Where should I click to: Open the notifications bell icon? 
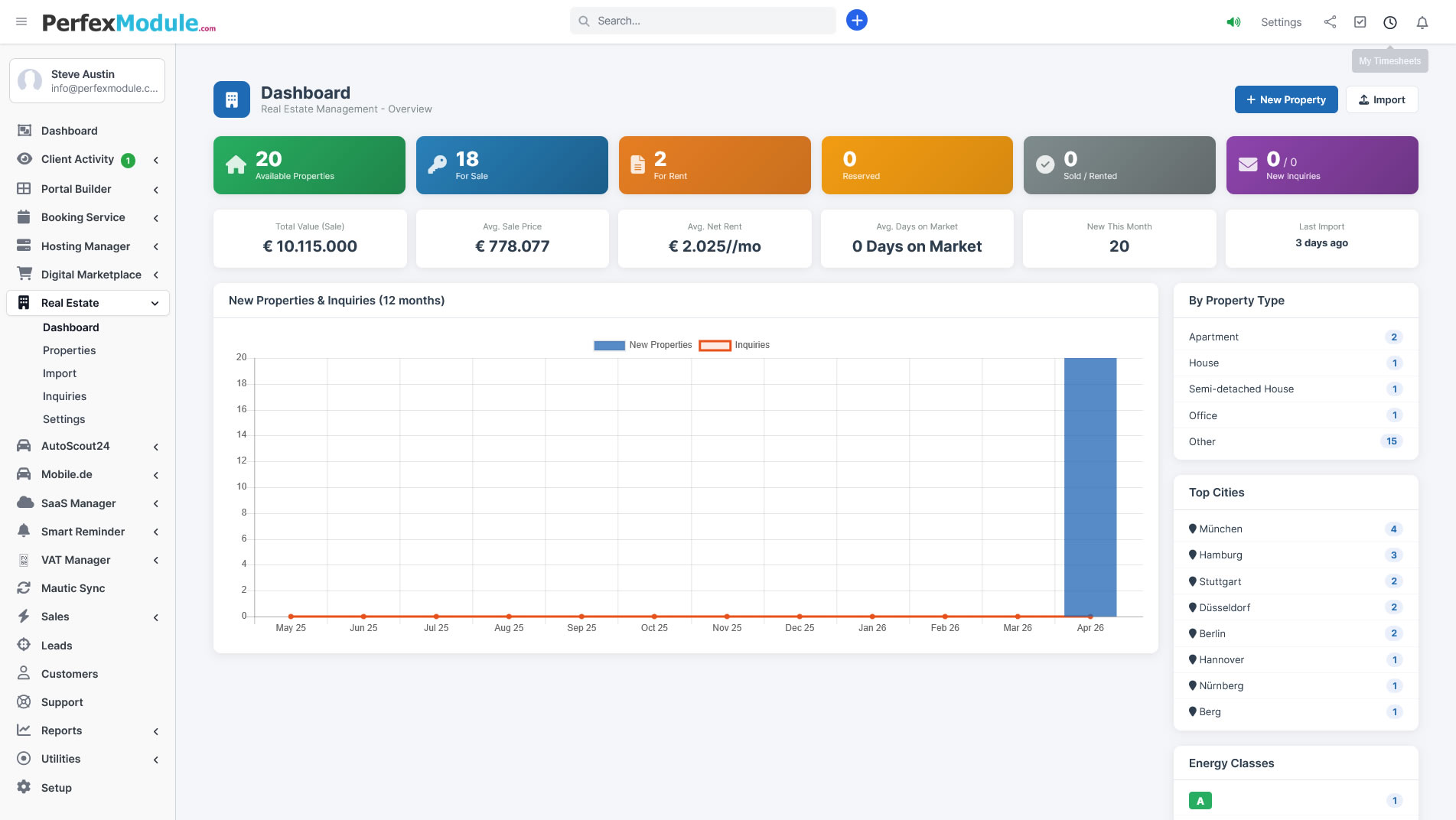coord(1422,22)
